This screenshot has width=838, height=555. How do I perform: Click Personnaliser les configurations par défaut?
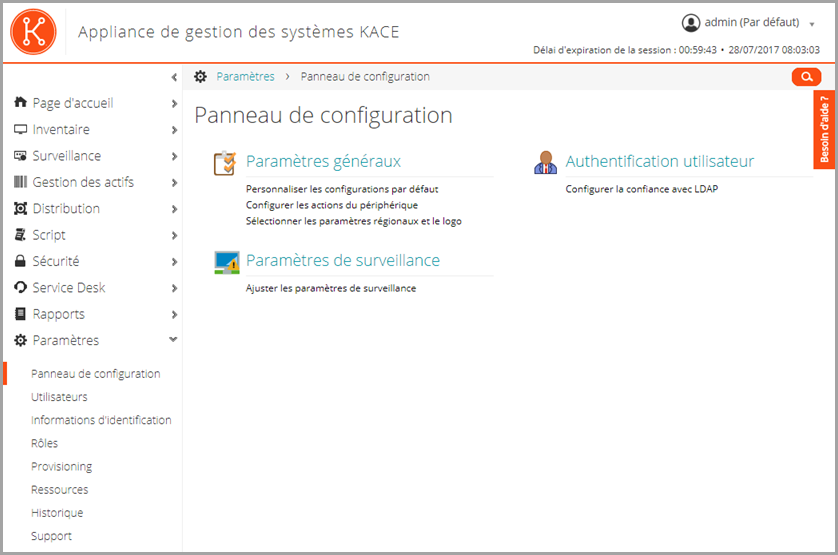(x=342, y=189)
